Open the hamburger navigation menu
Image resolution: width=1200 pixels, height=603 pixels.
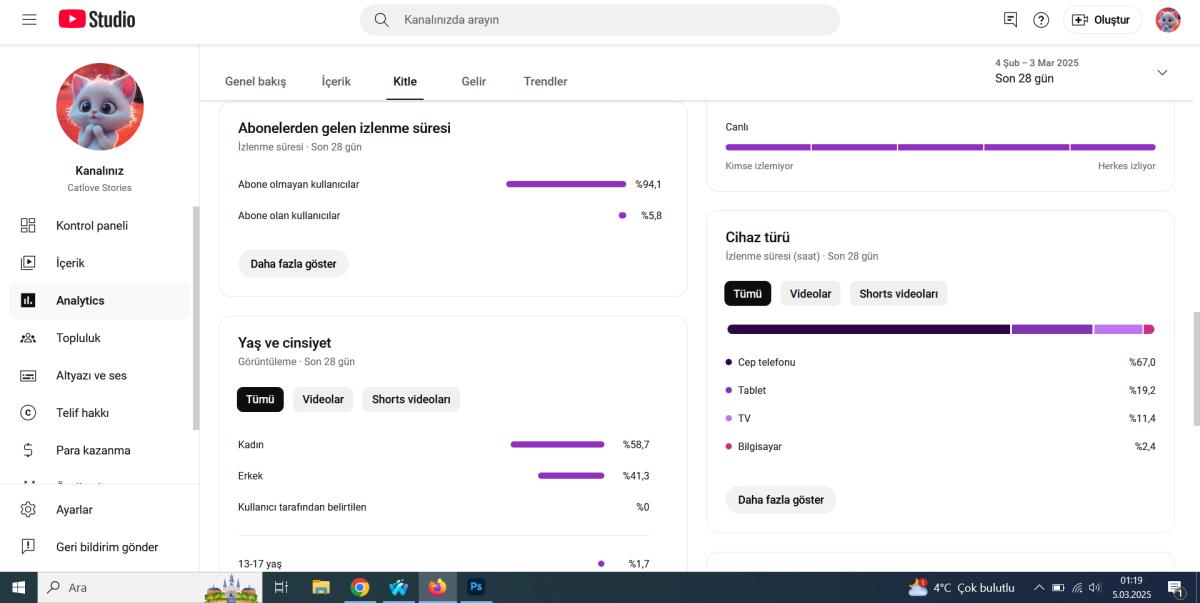[x=29, y=20]
